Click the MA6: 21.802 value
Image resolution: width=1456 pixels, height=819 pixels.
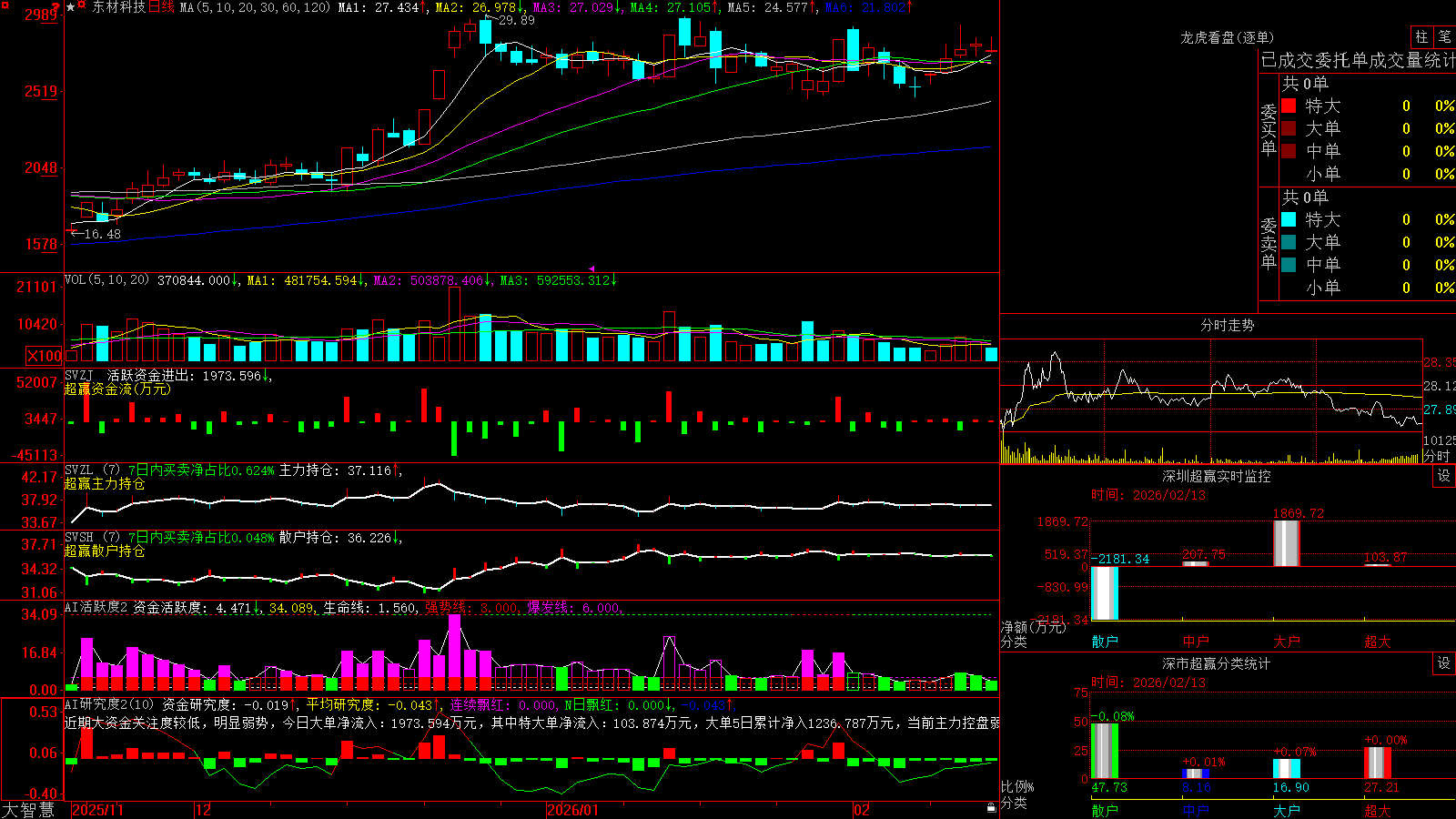pos(865,7)
